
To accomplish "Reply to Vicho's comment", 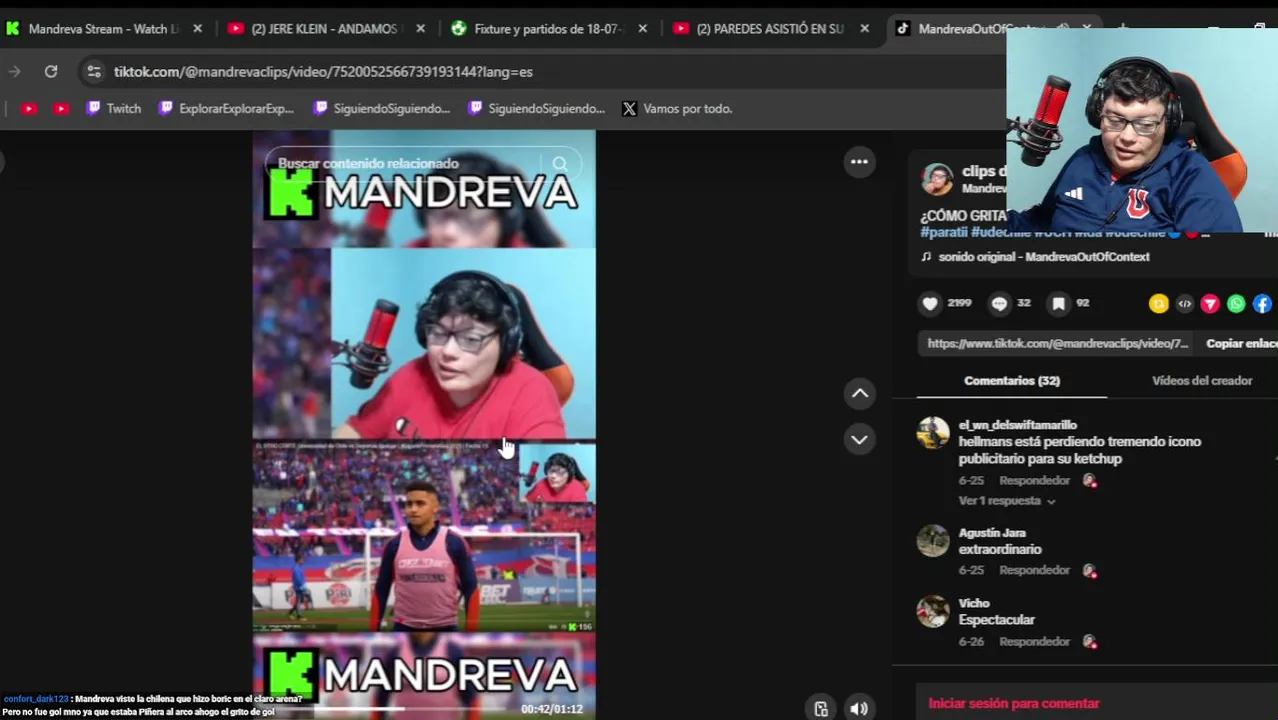I will click(x=1034, y=642).
